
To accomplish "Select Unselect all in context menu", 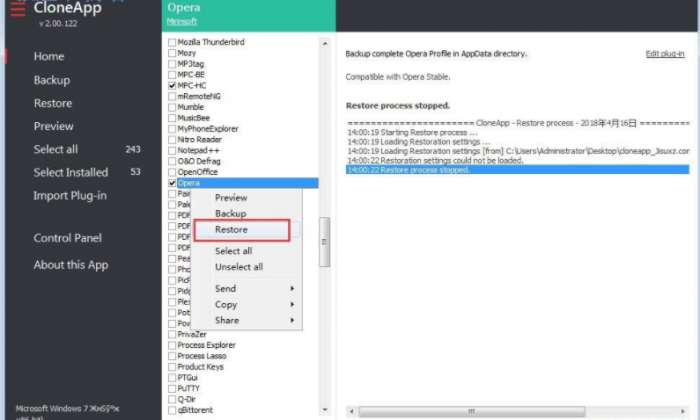I will coord(239,267).
